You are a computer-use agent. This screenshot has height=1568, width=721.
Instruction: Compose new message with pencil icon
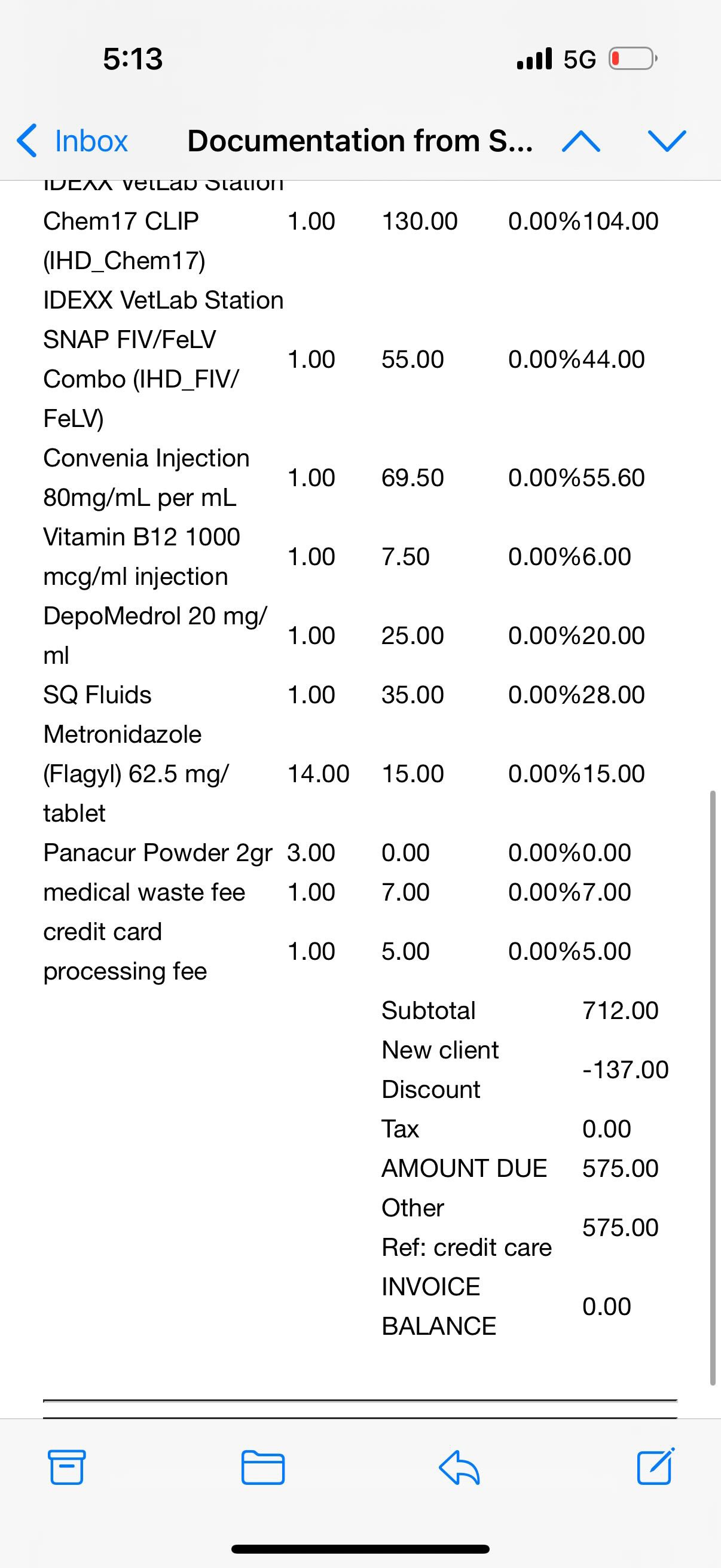pyautogui.click(x=655, y=1466)
